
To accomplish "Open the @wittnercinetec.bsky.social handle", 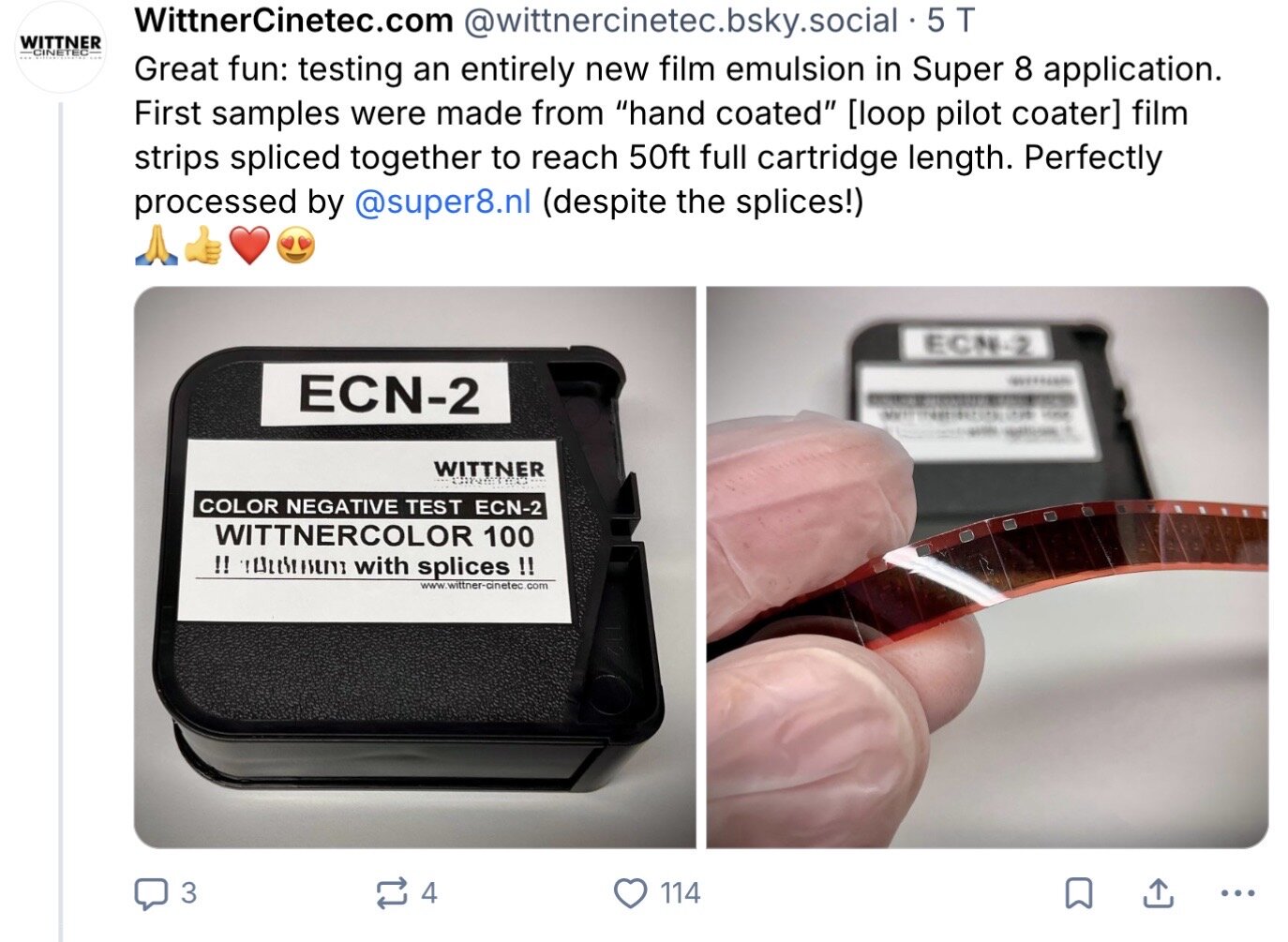I will (x=681, y=20).
